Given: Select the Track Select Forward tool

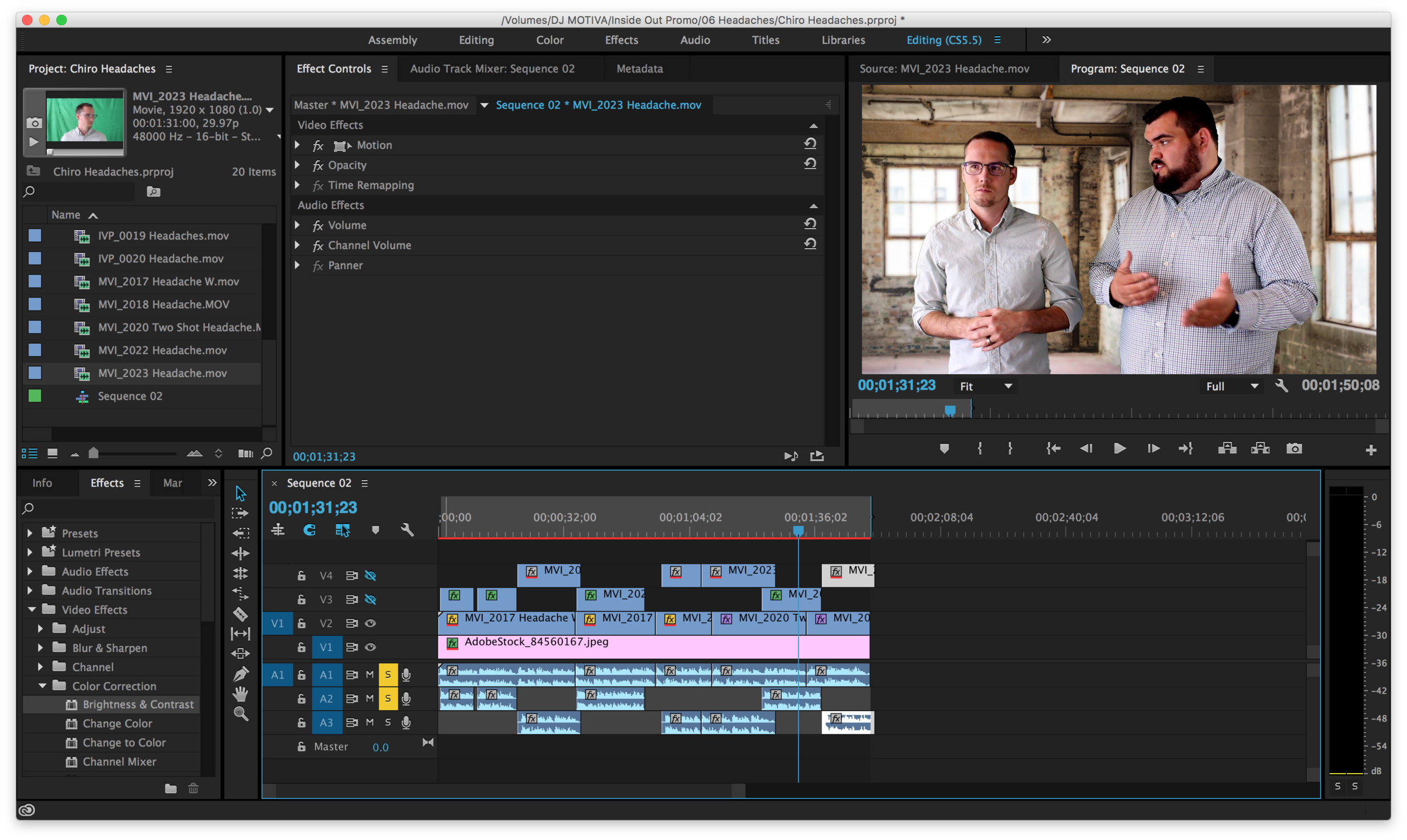Looking at the screenshot, I should 240,514.
